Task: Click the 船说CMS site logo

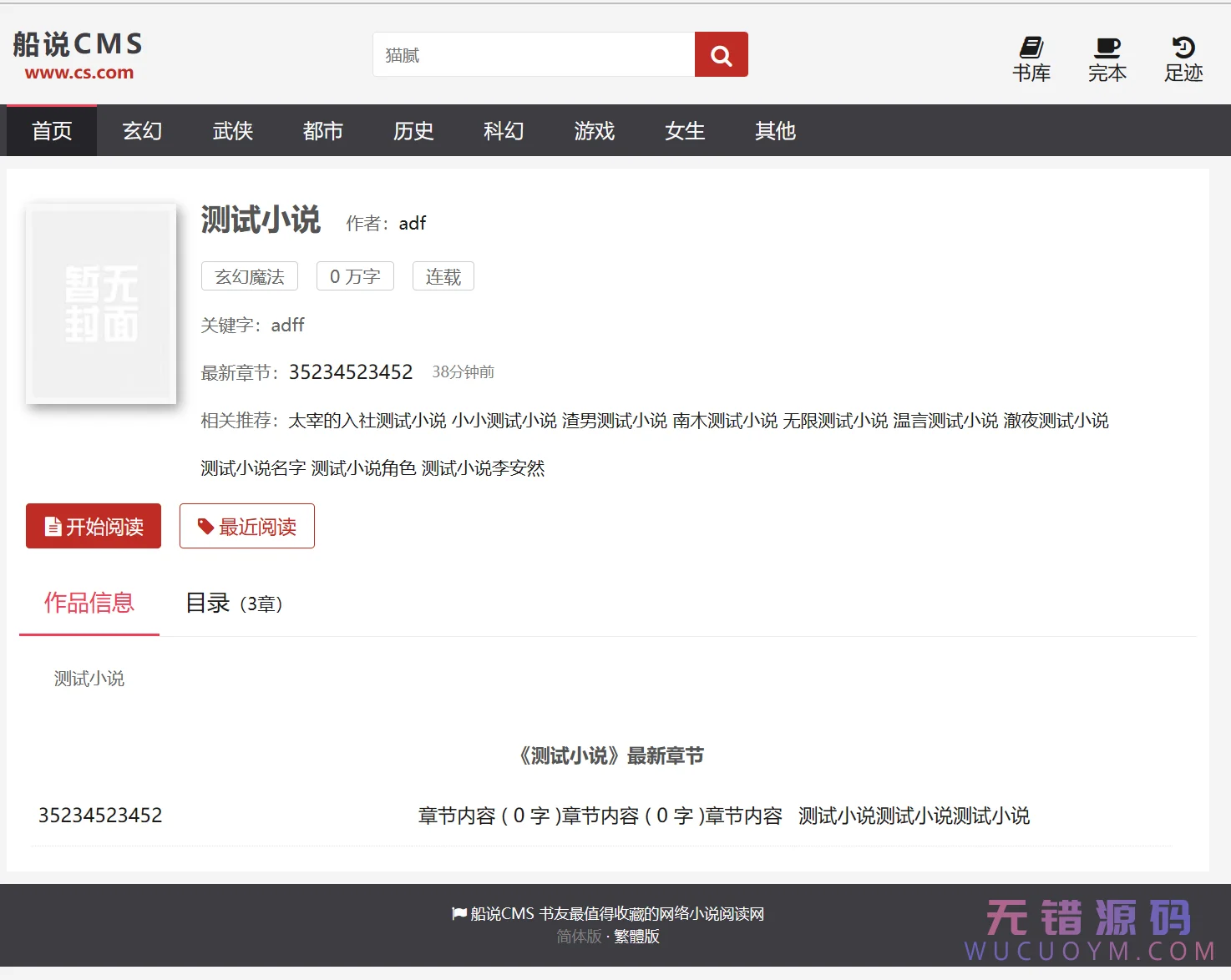Action: (79, 56)
